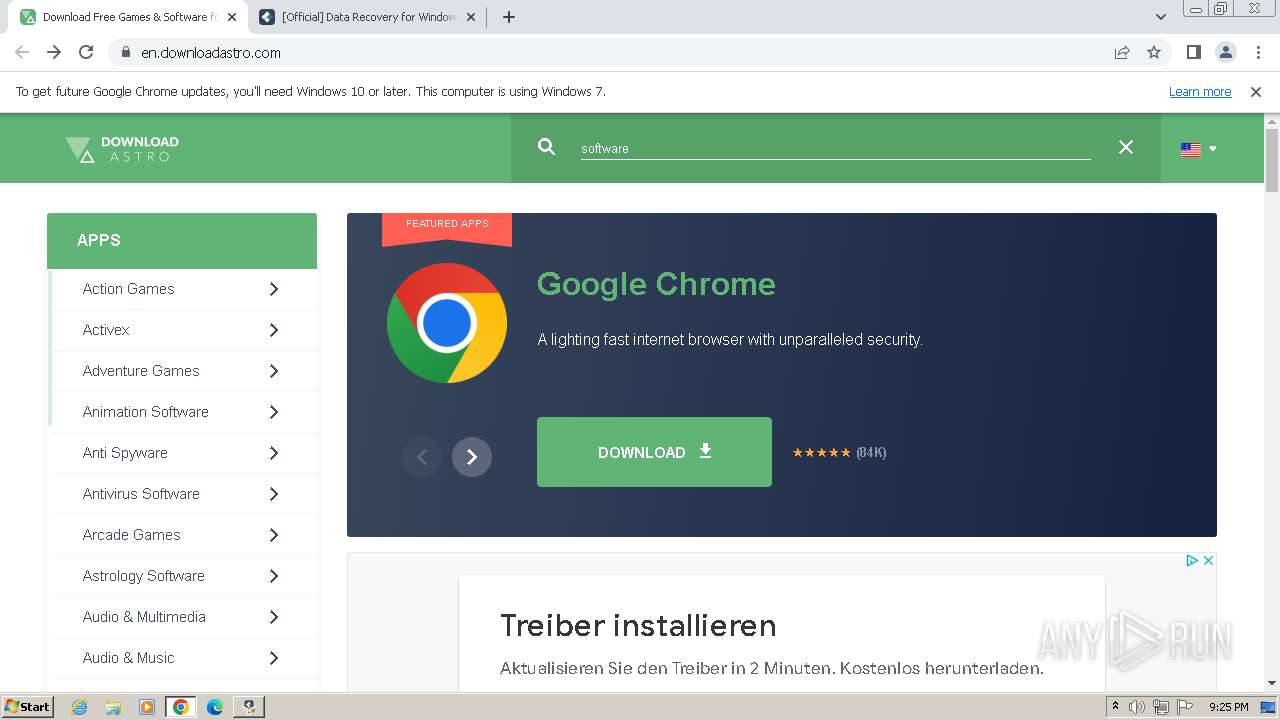
Task: View site information via the lock icon
Action: click(125, 52)
